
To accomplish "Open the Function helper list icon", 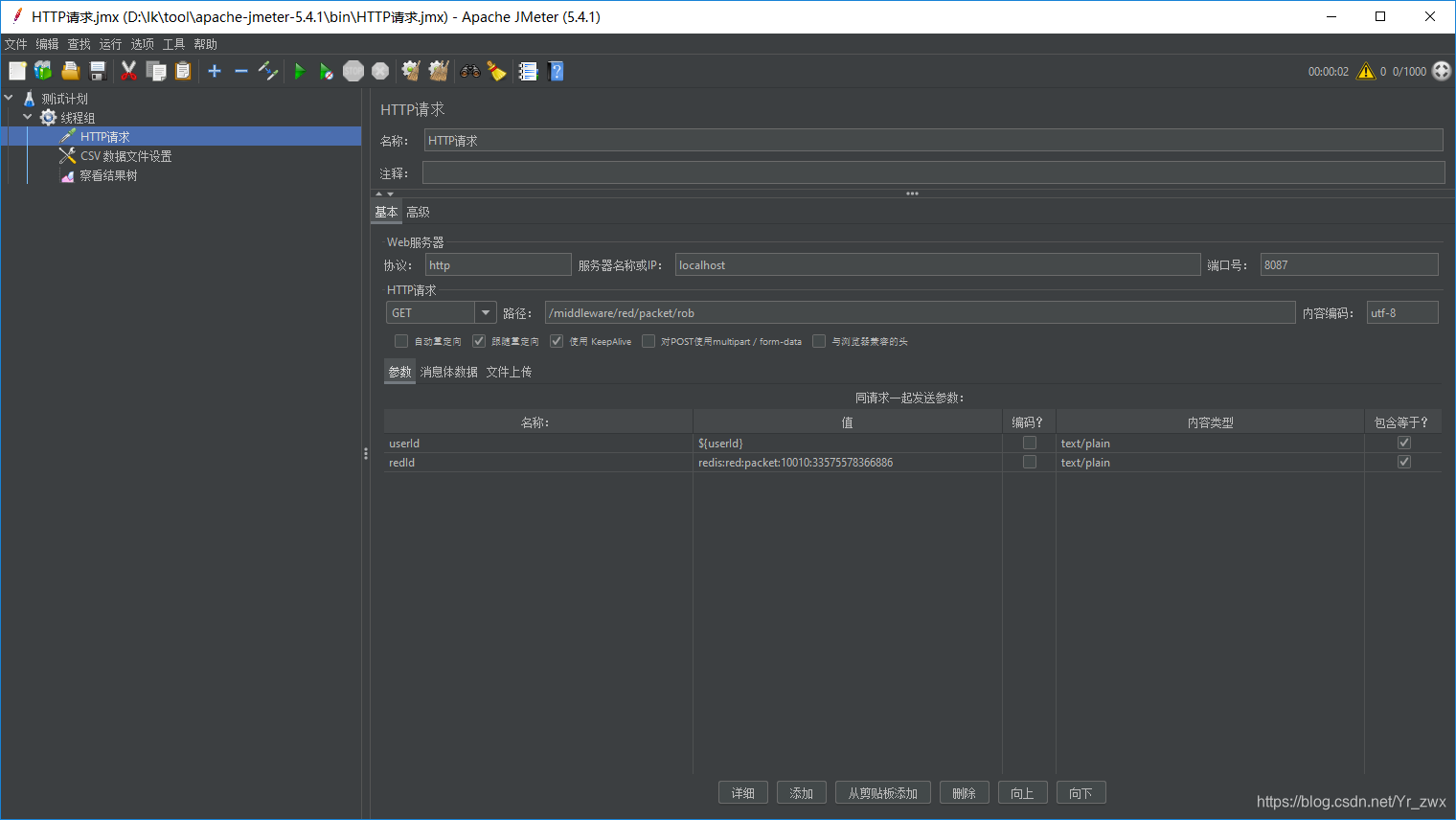I will 528,71.
